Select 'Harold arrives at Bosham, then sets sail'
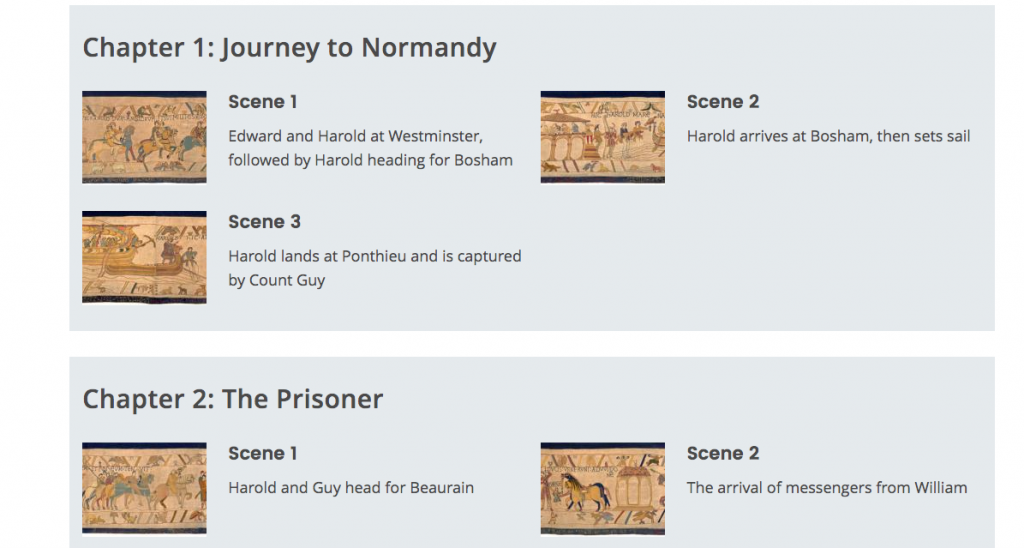This screenshot has height=548, width=1024. 828,137
